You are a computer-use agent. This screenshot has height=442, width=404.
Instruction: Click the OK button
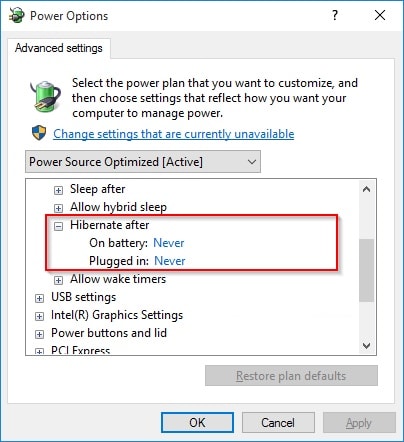click(x=197, y=423)
